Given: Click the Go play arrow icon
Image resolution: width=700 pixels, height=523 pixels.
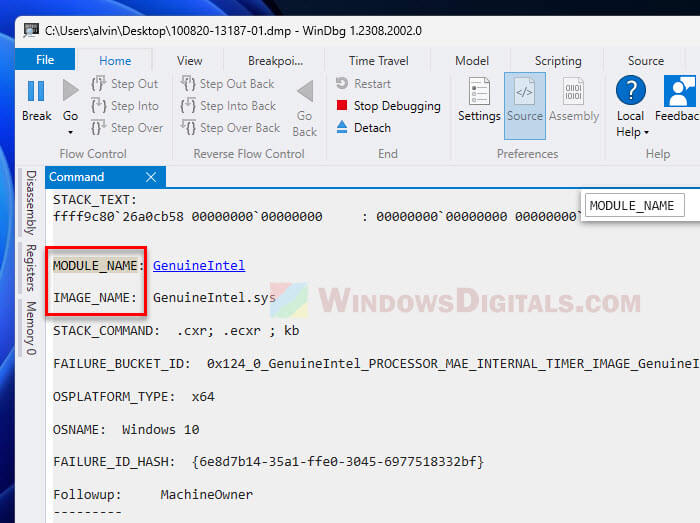Looking at the screenshot, I should tap(71, 90).
